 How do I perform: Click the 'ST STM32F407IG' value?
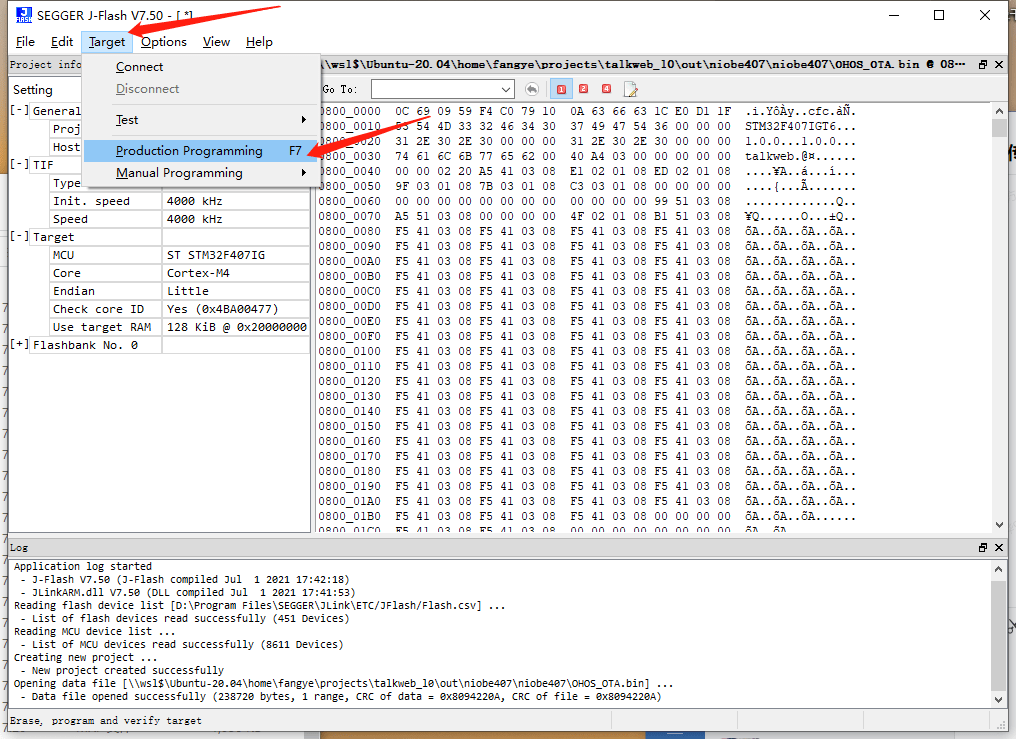(216, 255)
